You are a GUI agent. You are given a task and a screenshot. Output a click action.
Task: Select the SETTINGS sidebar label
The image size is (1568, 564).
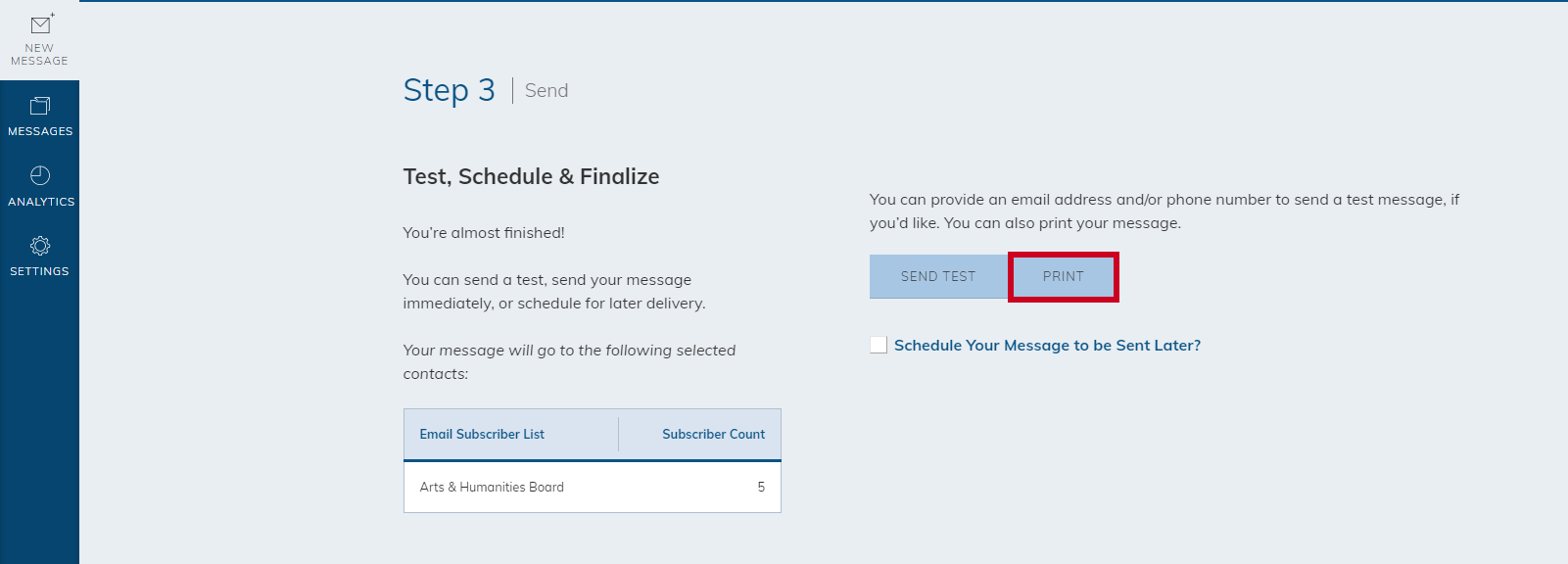(39, 271)
